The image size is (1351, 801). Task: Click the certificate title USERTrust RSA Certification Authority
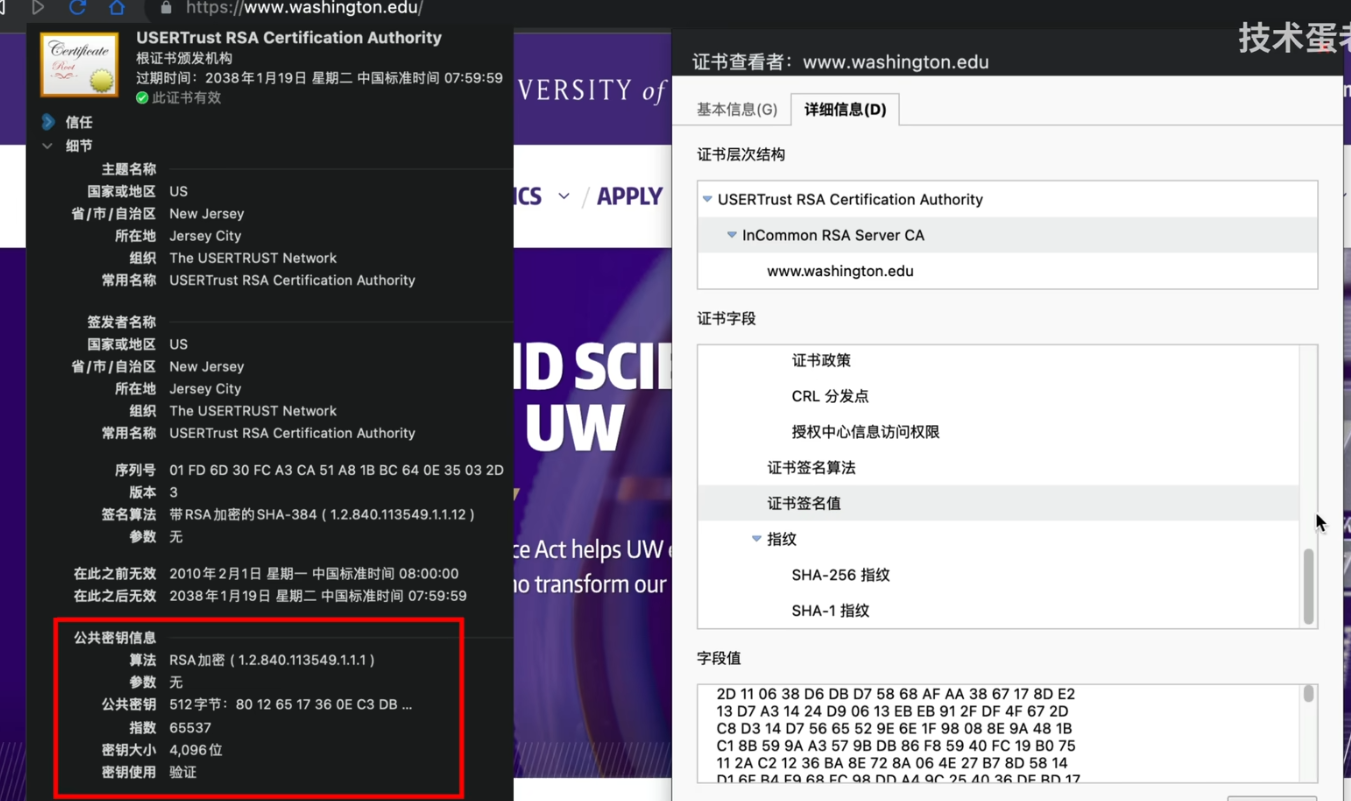tap(289, 38)
